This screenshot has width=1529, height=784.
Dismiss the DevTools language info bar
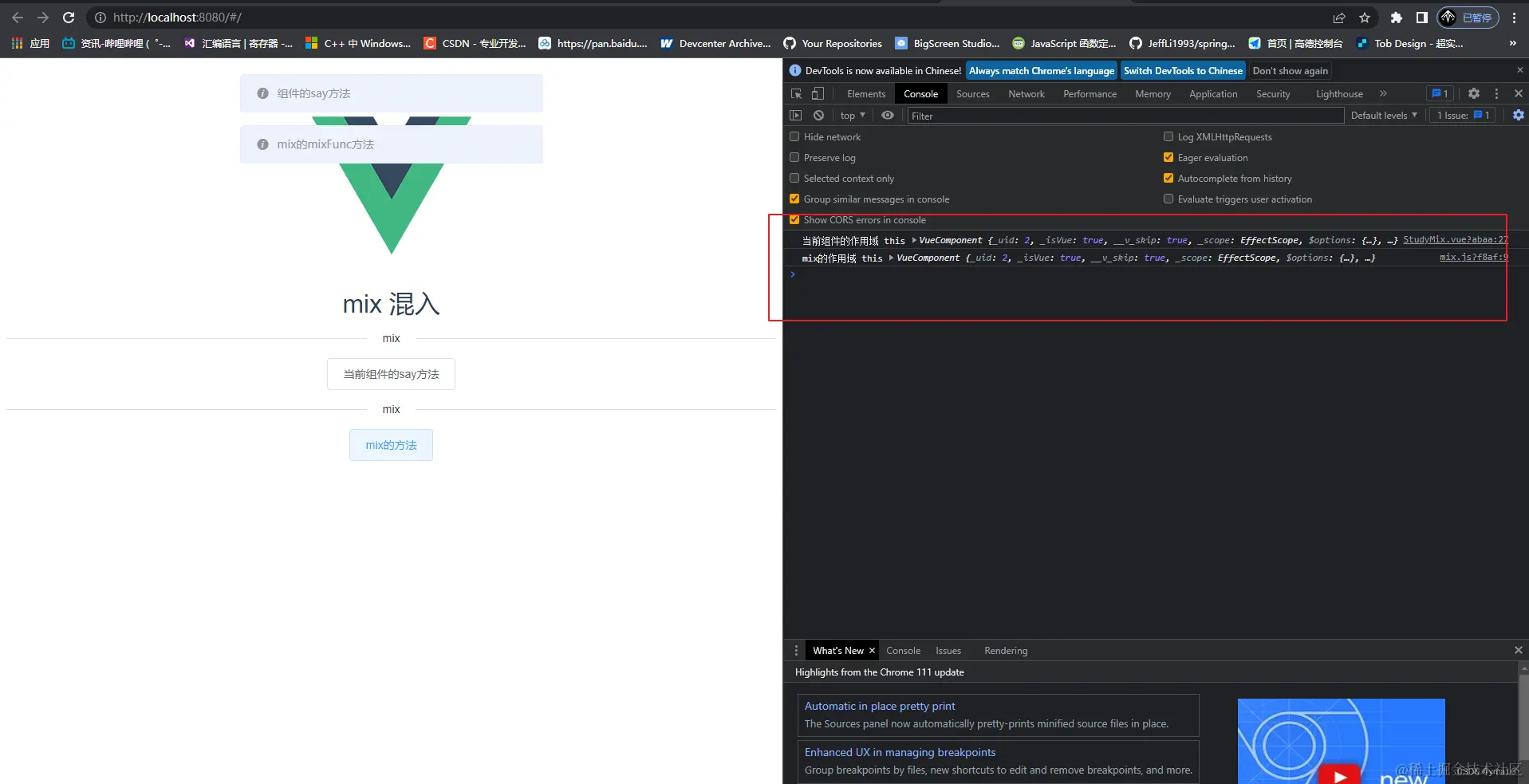click(x=1519, y=70)
